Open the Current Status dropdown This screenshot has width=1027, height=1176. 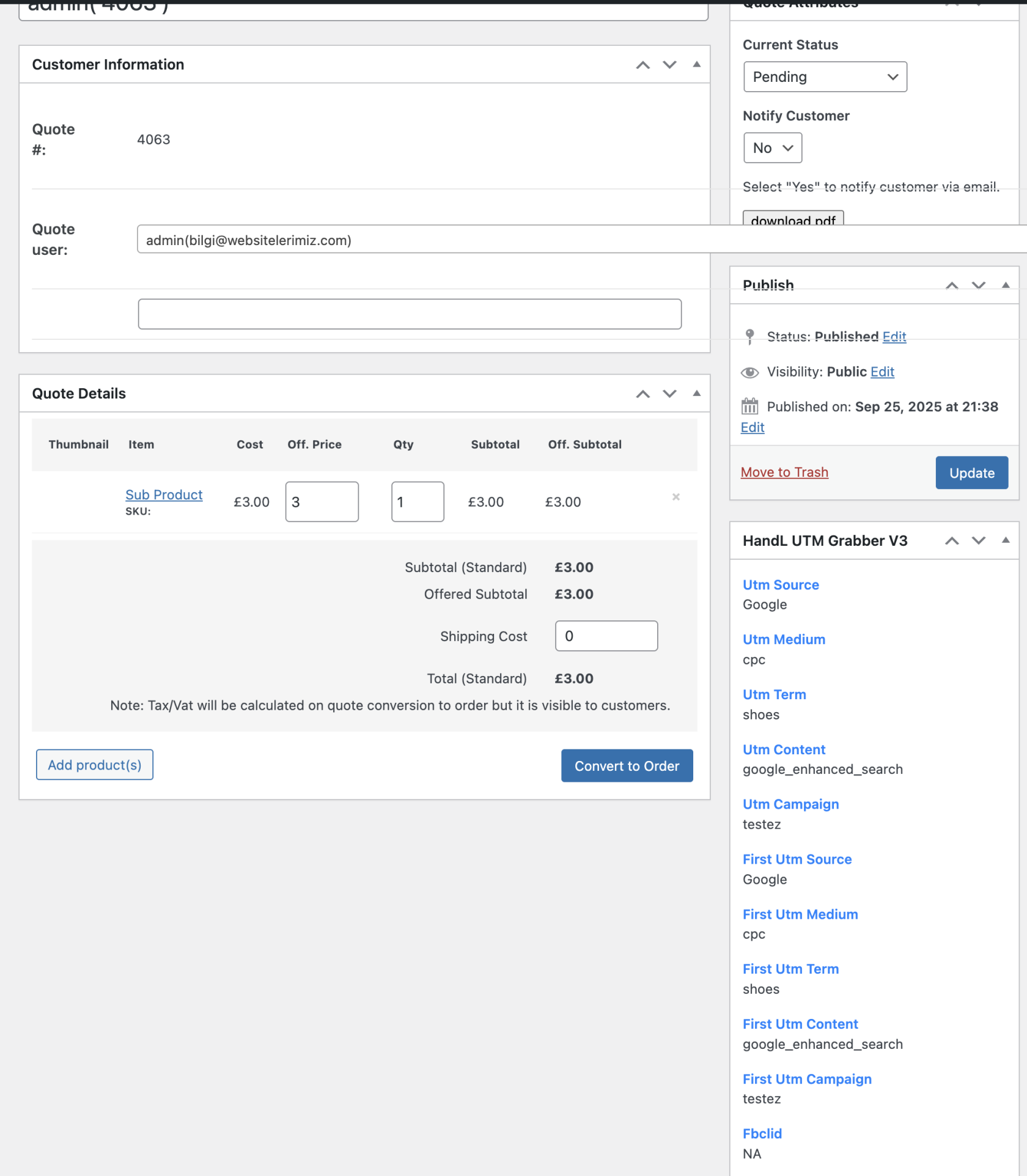click(825, 77)
